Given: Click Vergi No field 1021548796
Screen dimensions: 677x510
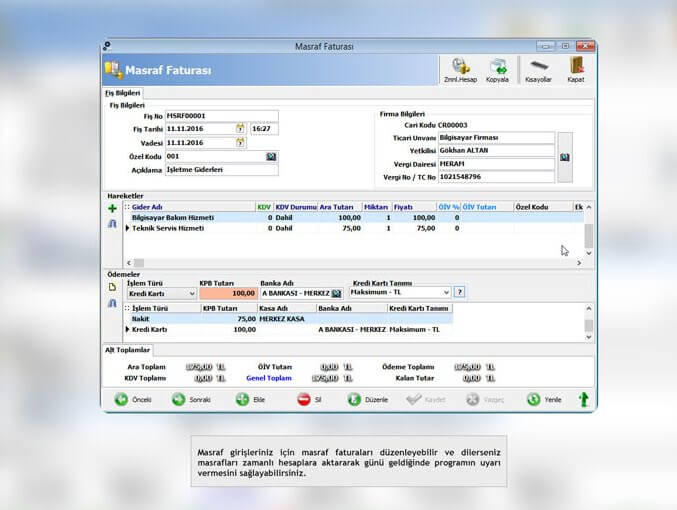Looking at the screenshot, I should click(x=497, y=177).
